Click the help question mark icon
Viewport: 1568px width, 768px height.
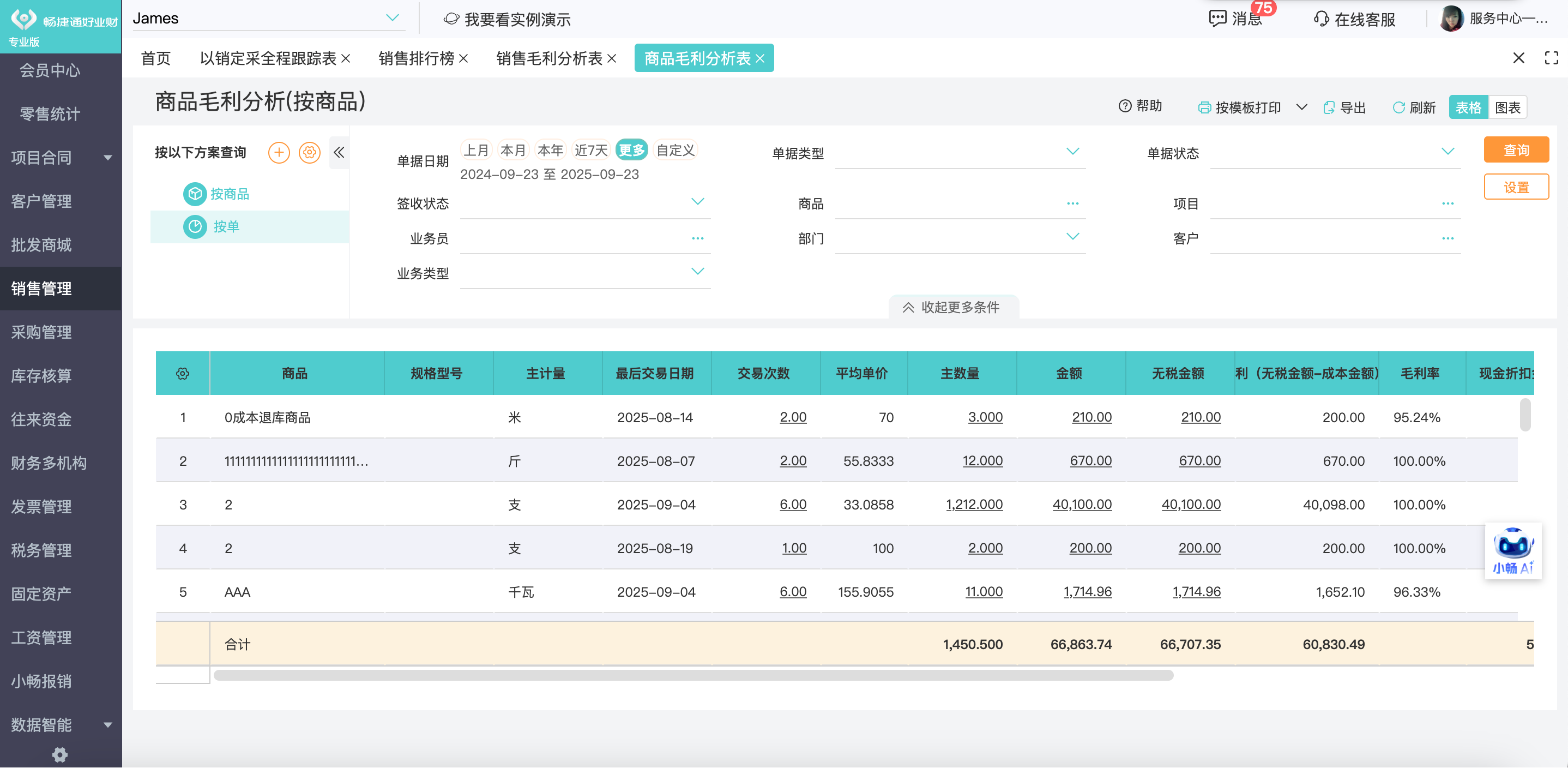[1125, 106]
